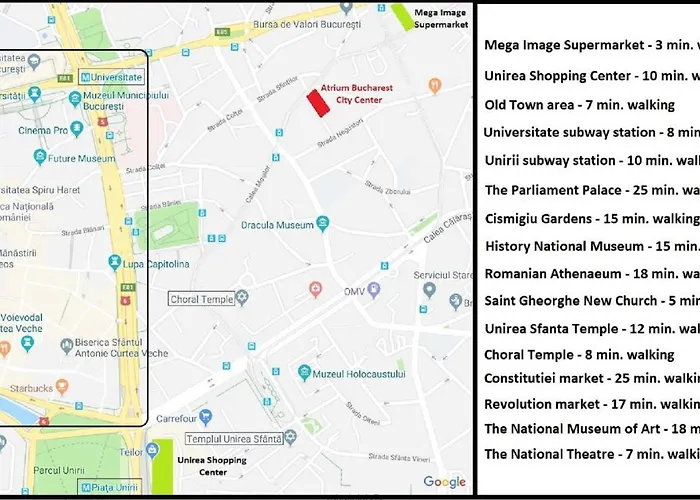Viewport: 700px width, 500px height.
Task: Click the red Atrium Bucharest building marker
Action: pos(318,103)
